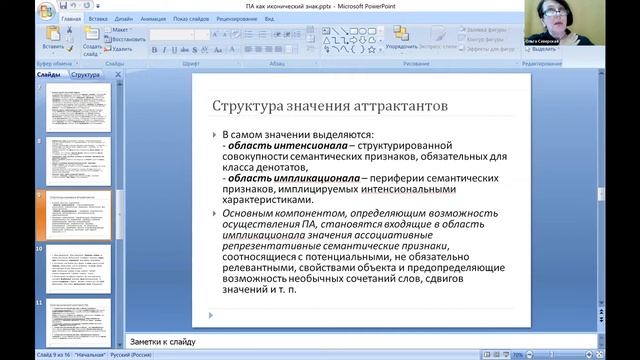Increase font size with the larger A
The width and height of the screenshot is (640, 360).
(215, 35)
